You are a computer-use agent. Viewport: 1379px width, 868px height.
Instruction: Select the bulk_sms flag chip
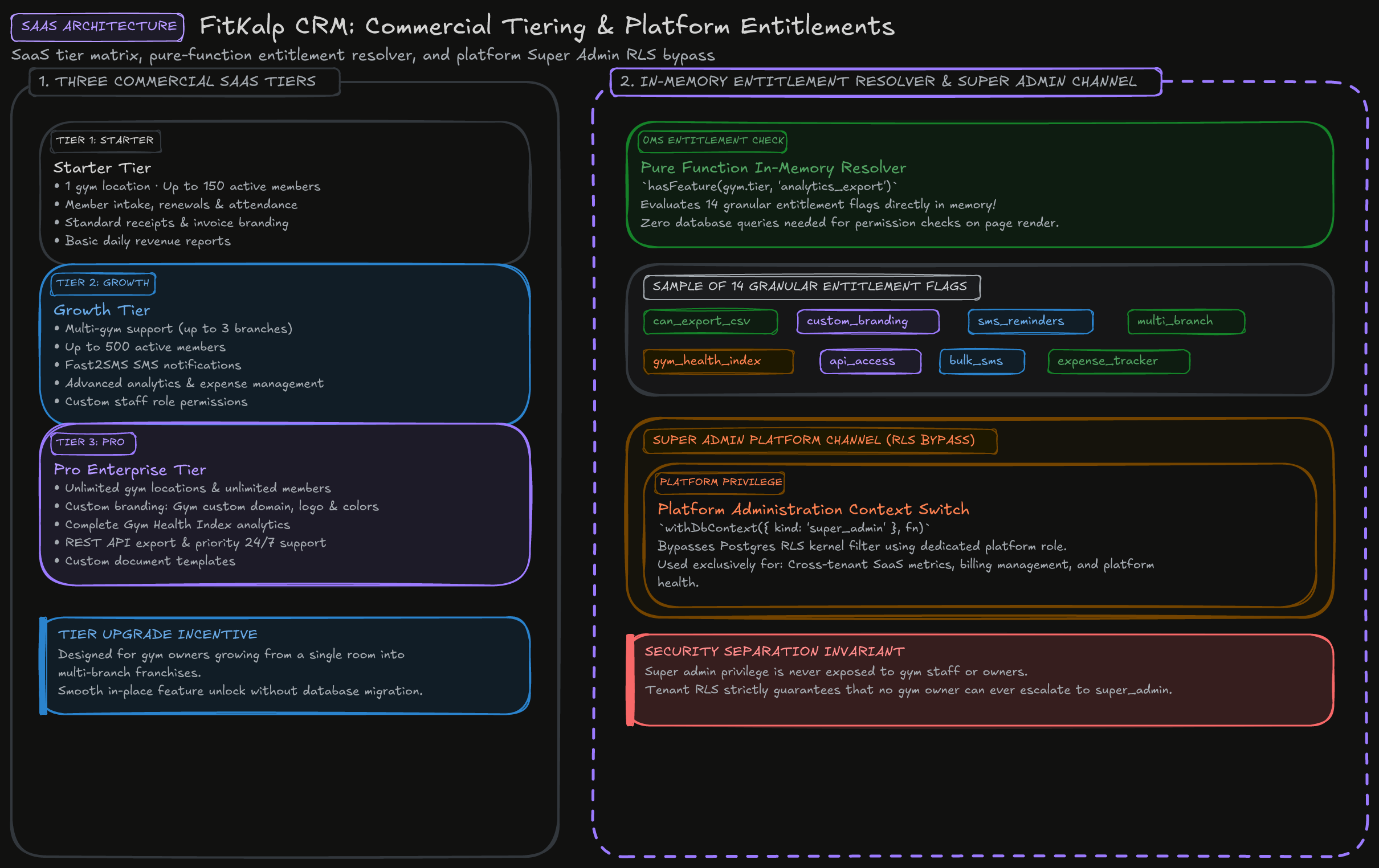[982, 362]
